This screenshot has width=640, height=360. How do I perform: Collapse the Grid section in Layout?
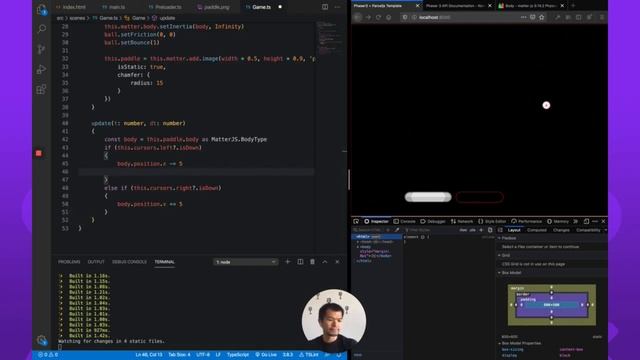tap(499, 255)
